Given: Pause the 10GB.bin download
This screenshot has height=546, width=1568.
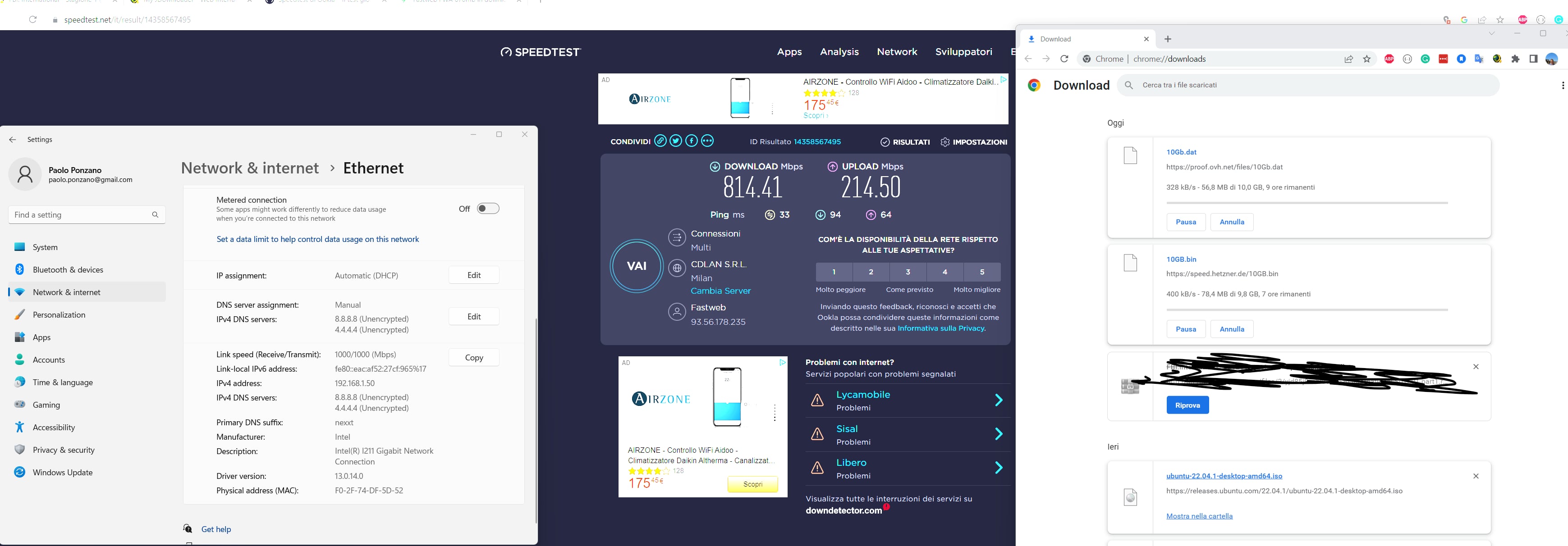Looking at the screenshot, I should coord(1186,329).
